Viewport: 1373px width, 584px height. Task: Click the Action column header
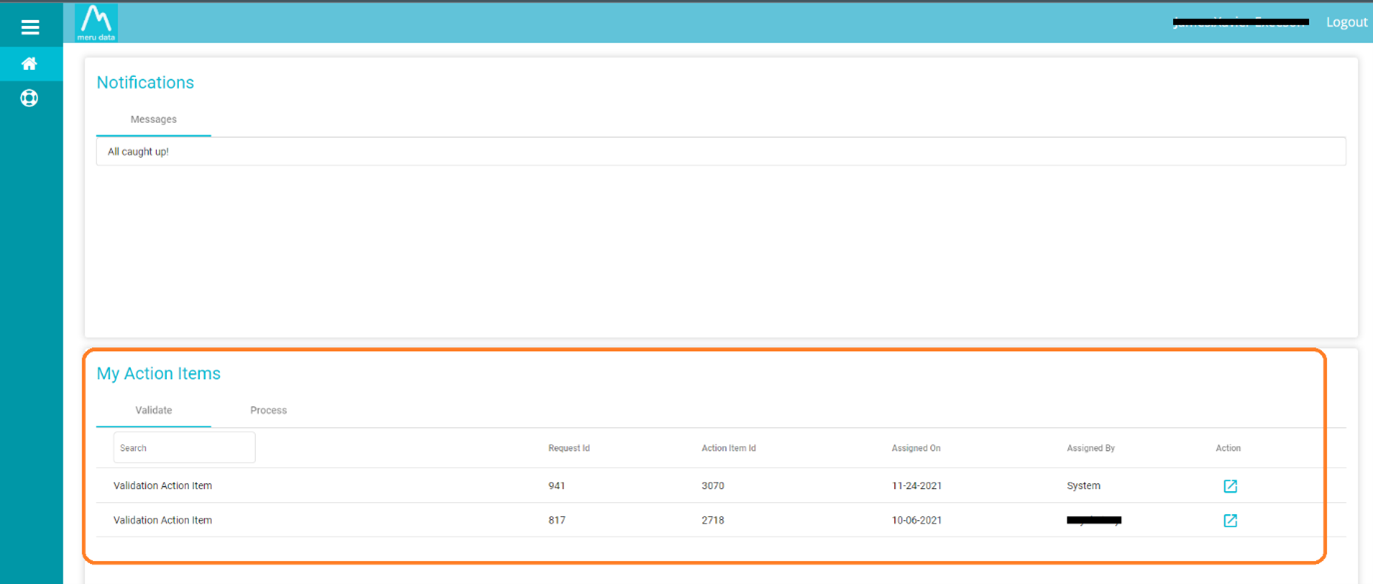1228,448
